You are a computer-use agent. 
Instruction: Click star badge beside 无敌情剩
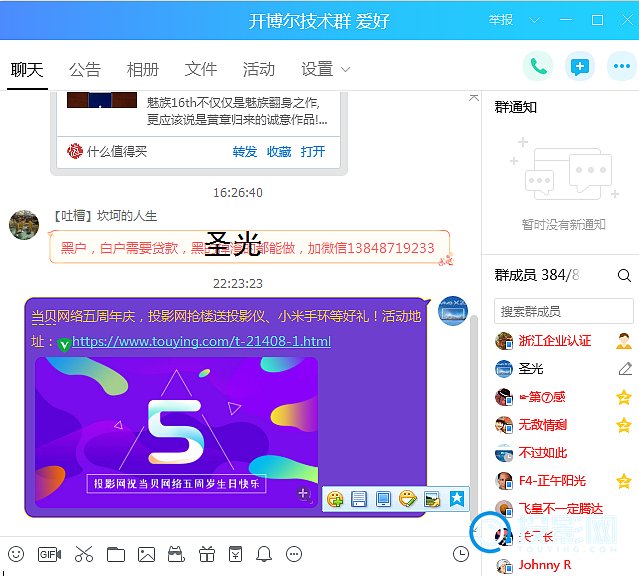(x=624, y=425)
